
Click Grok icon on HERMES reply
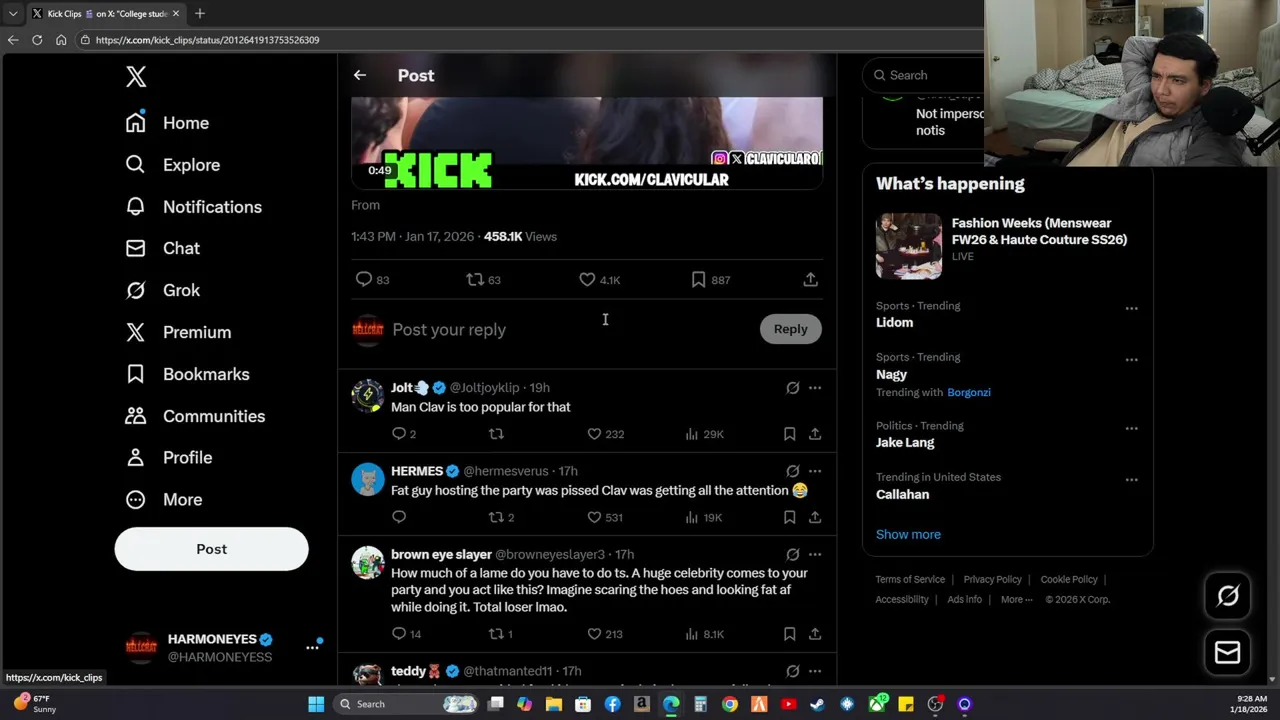792,471
